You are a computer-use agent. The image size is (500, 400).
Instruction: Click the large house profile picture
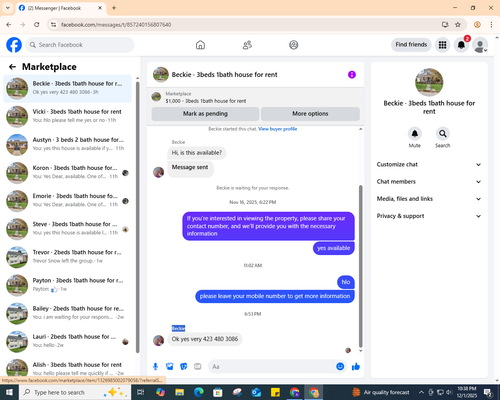429,82
